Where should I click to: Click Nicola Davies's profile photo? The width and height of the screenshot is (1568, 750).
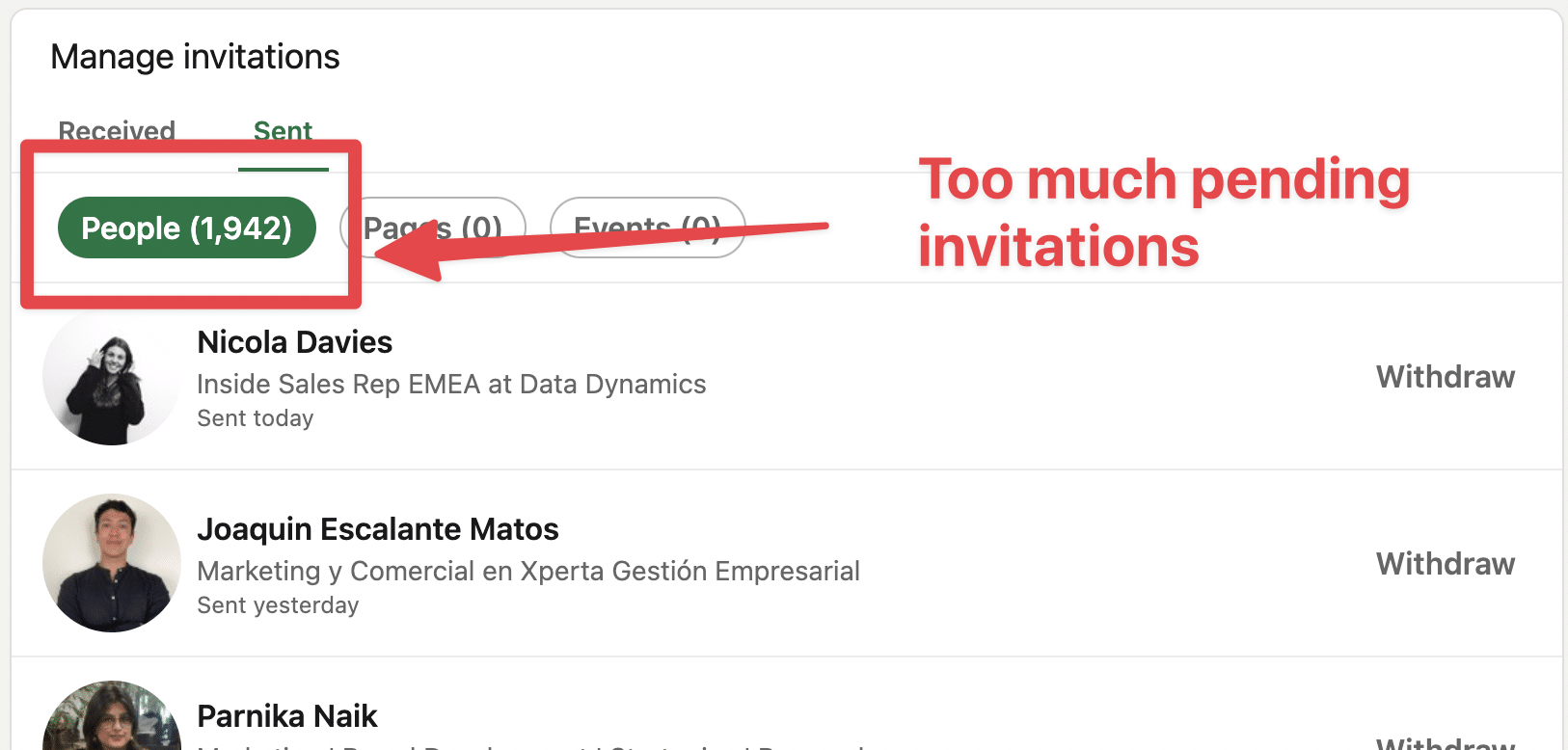click(111, 377)
